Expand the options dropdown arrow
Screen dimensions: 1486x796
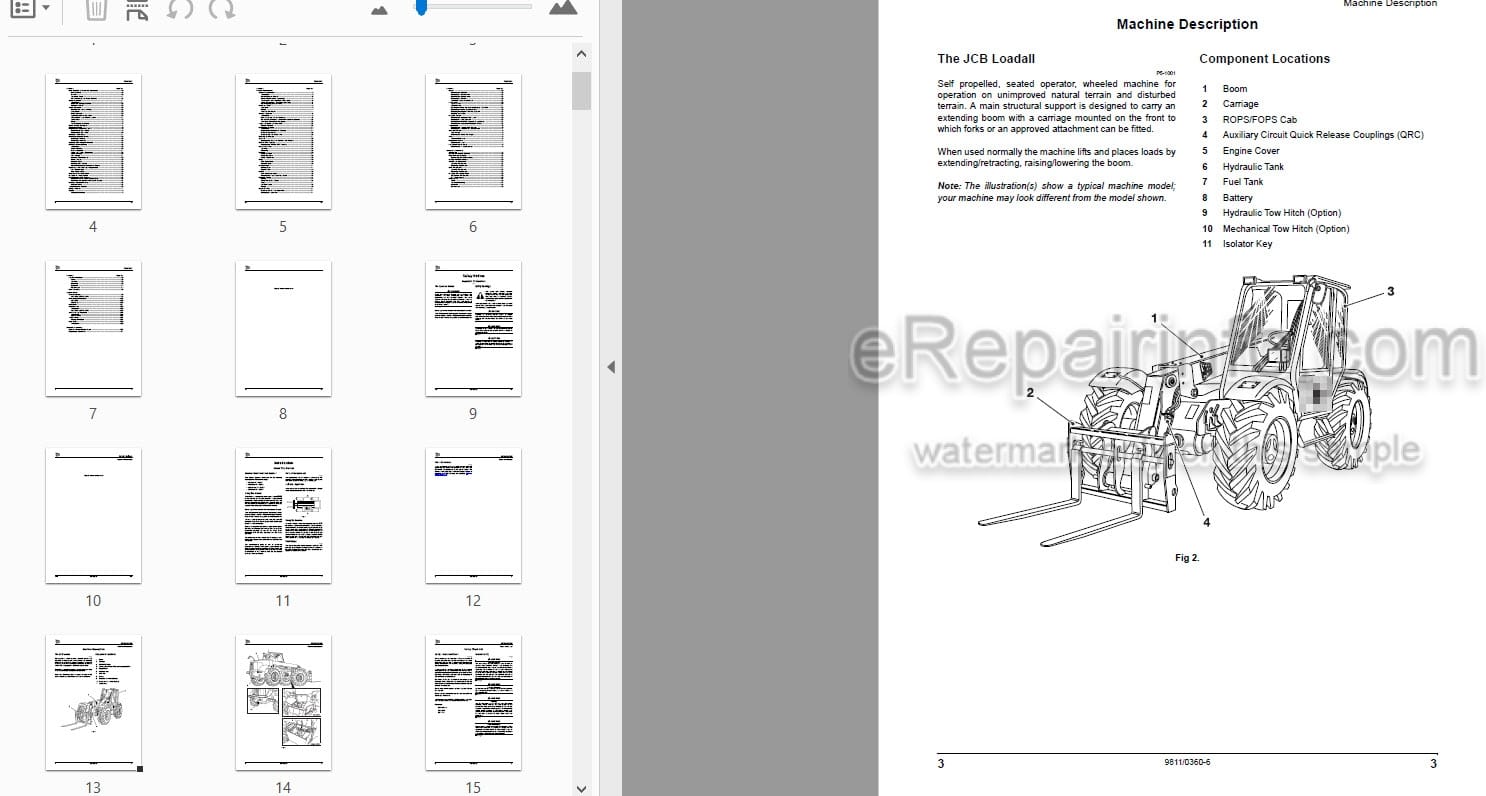[x=45, y=8]
